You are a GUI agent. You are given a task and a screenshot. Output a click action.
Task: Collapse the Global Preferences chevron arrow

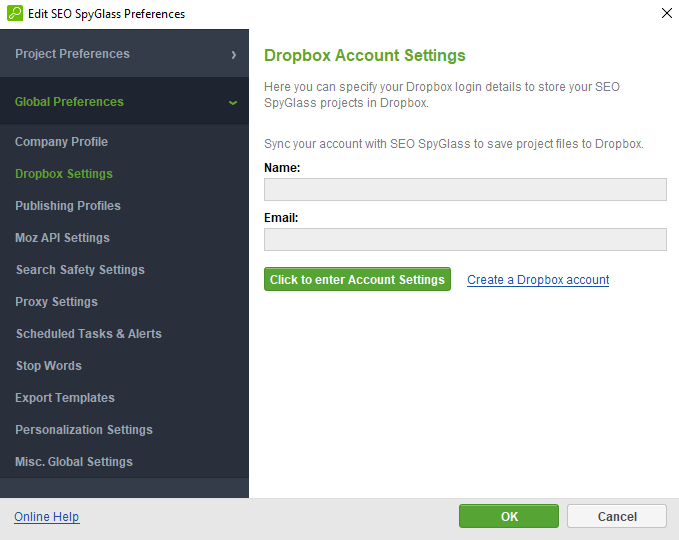pos(233,103)
